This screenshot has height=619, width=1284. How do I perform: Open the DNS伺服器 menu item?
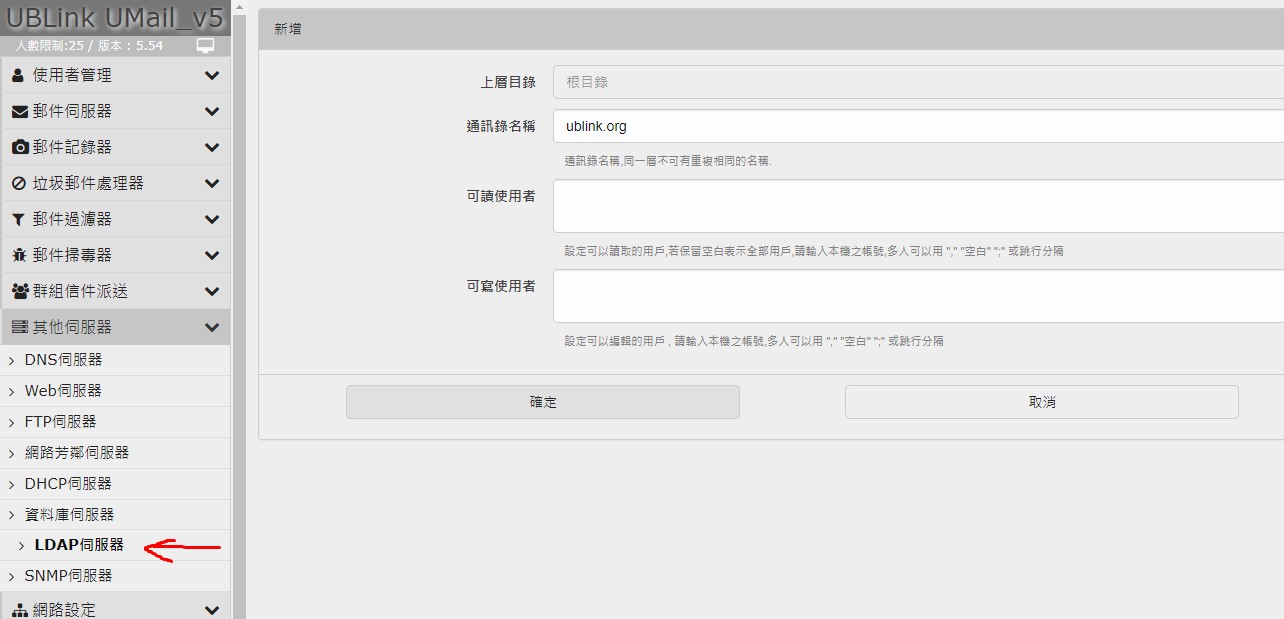click(x=63, y=360)
